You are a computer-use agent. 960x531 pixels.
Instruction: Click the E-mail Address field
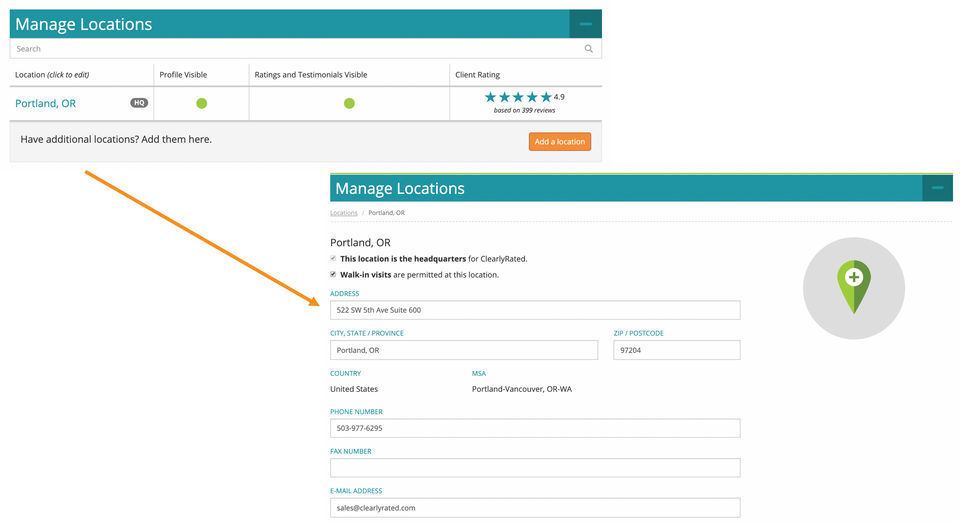(x=535, y=508)
